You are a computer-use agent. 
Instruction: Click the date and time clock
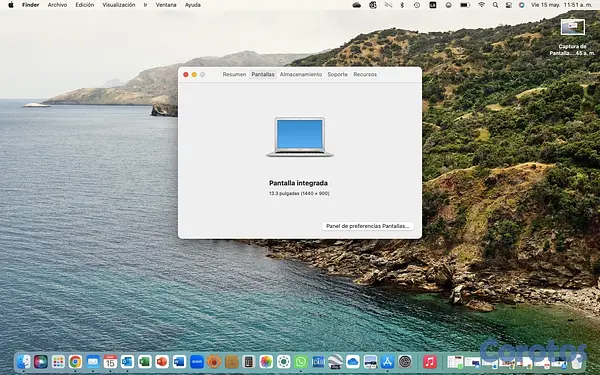tap(562, 5)
